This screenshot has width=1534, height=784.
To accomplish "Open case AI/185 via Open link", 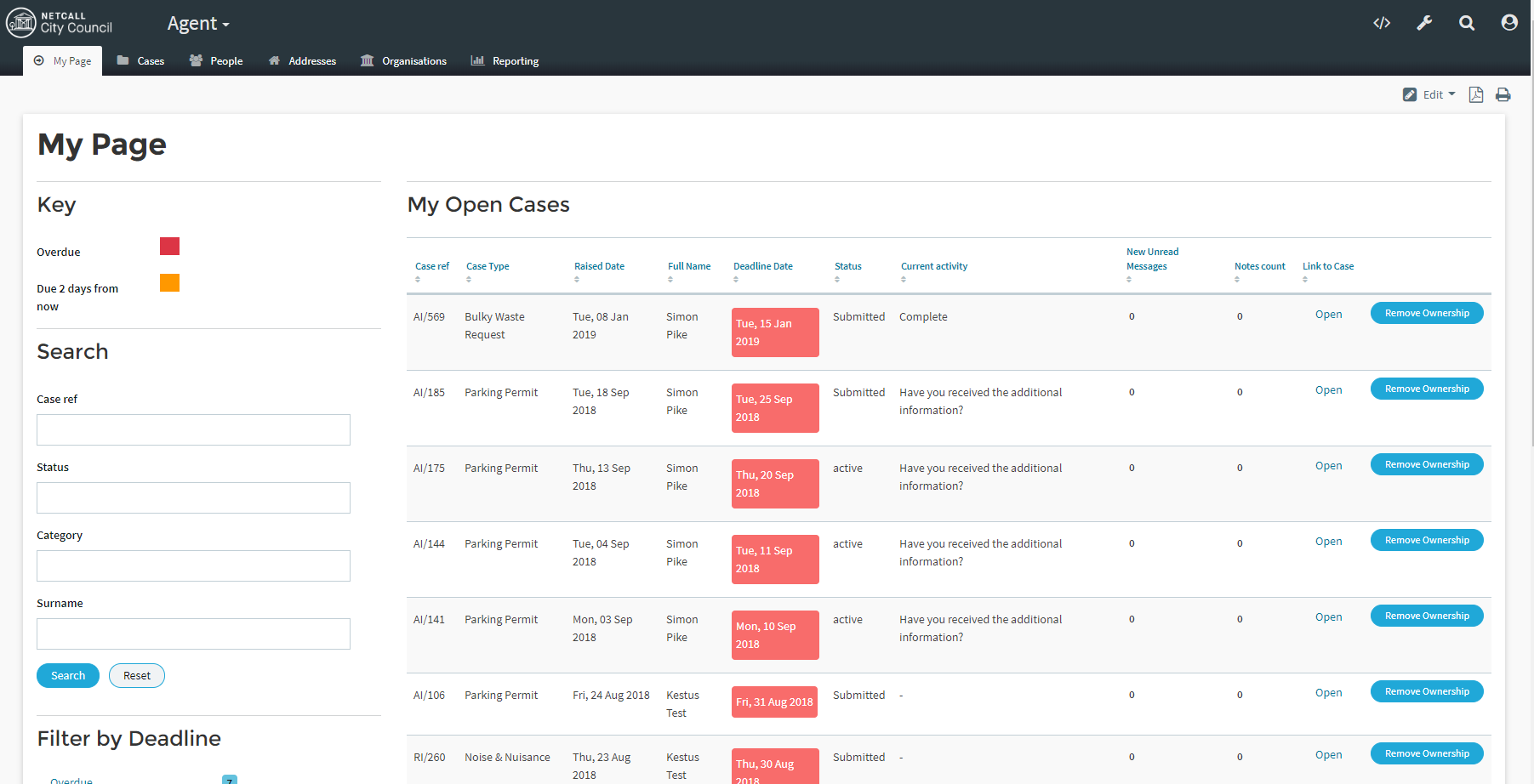I will click(x=1328, y=390).
